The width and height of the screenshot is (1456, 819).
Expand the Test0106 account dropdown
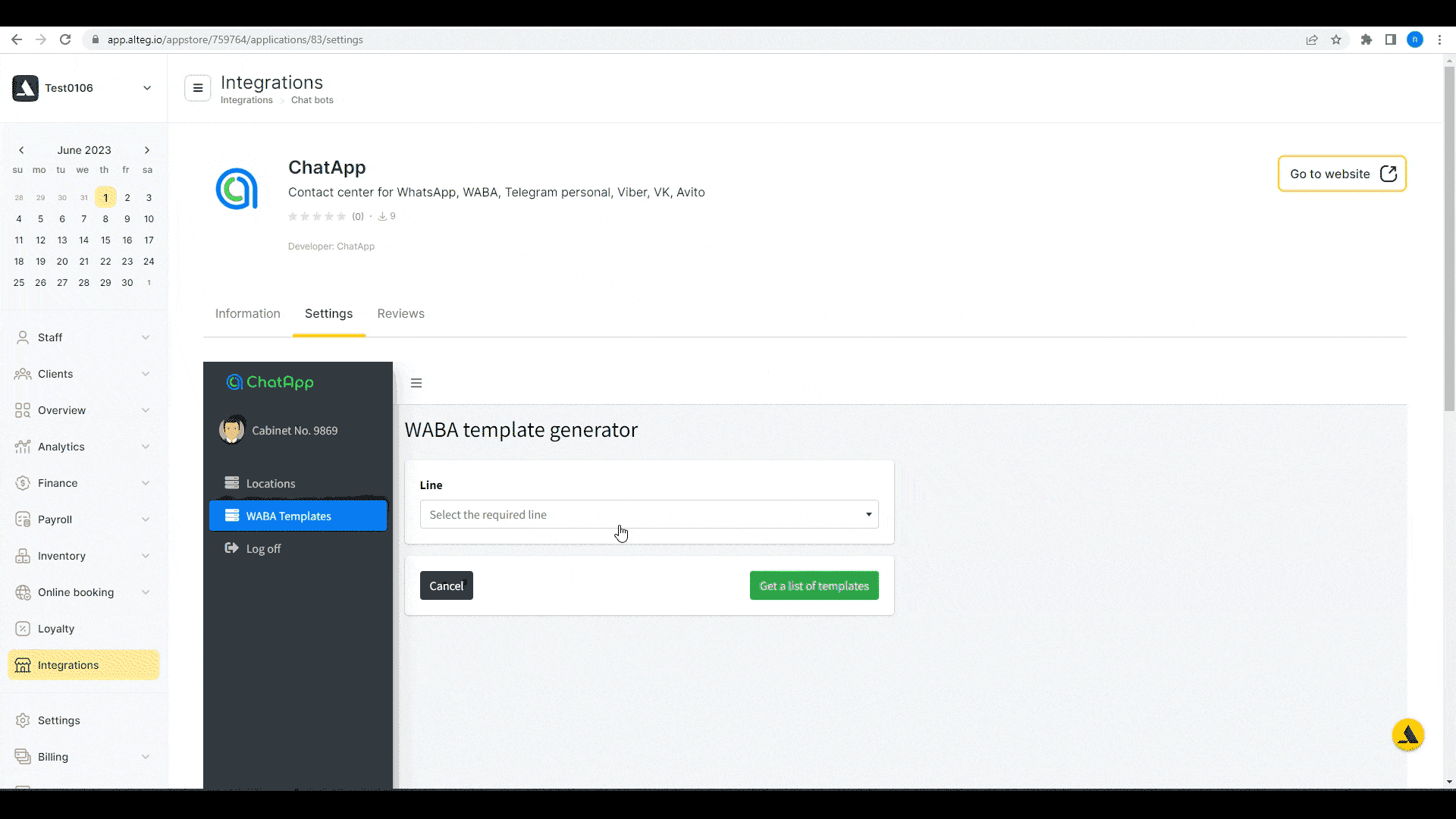coord(147,88)
